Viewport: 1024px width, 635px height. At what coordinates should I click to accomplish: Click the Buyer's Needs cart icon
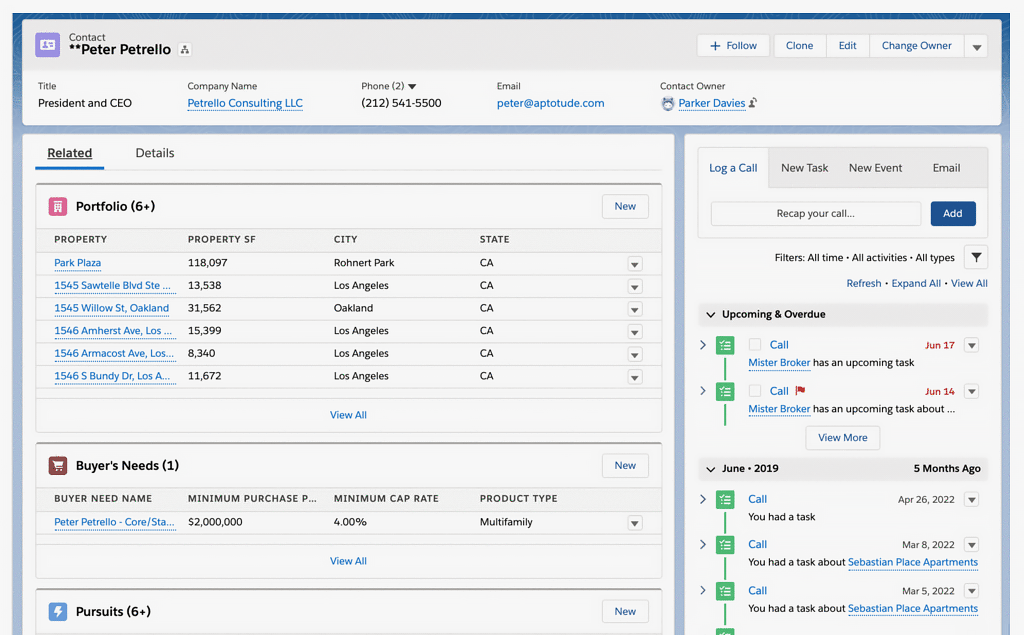58,465
